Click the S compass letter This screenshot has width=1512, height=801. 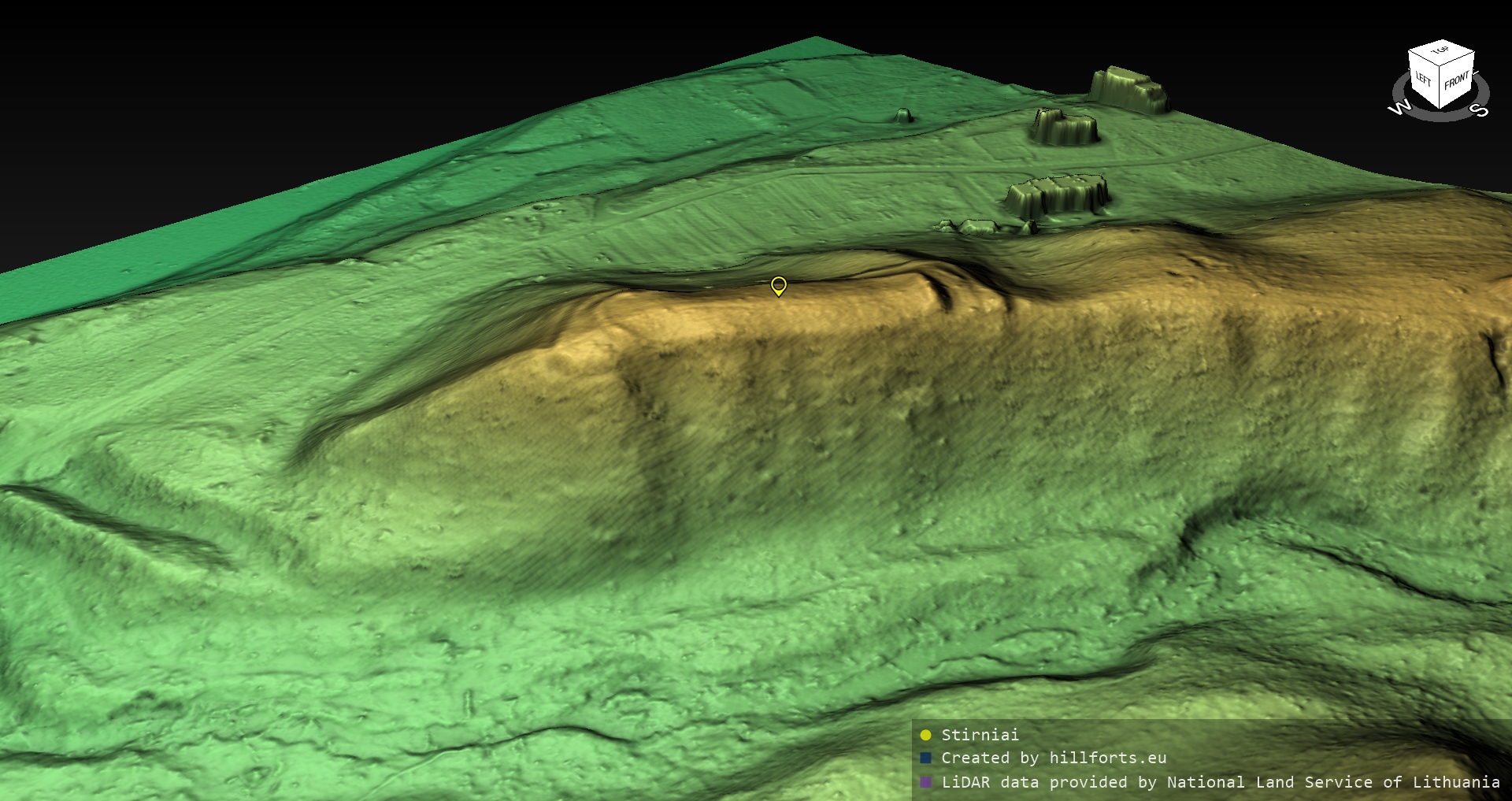(x=1480, y=111)
